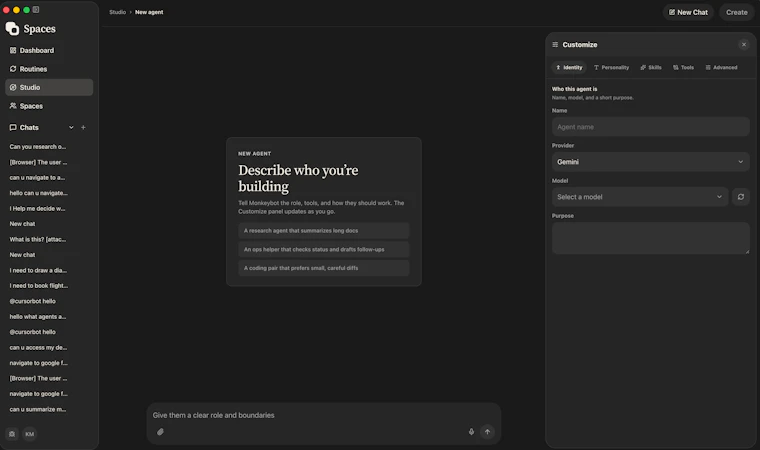The height and width of the screenshot is (450, 760).
Task: Click the KM user avatar
Action: click(x=30, y=434)
